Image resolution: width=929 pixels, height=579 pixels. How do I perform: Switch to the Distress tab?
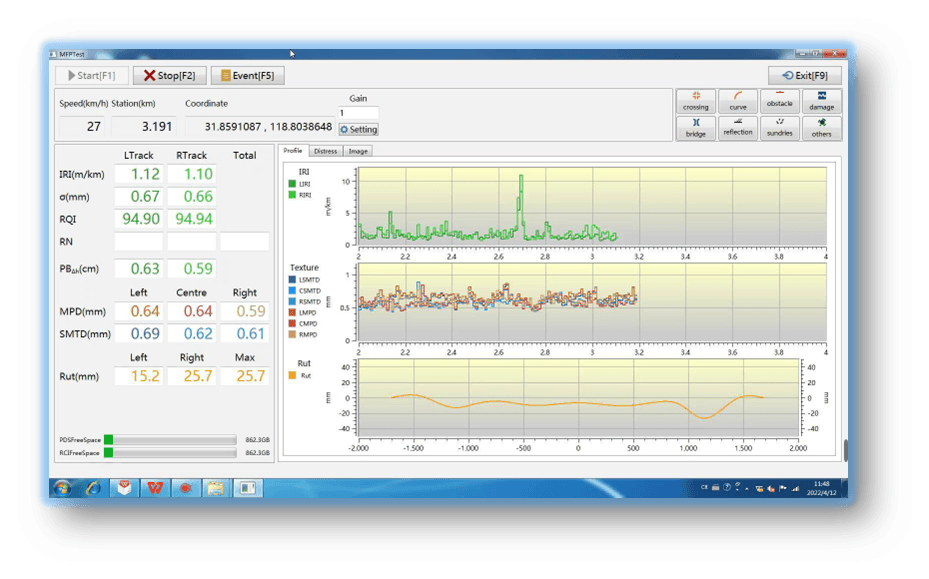tap(325, 151)
